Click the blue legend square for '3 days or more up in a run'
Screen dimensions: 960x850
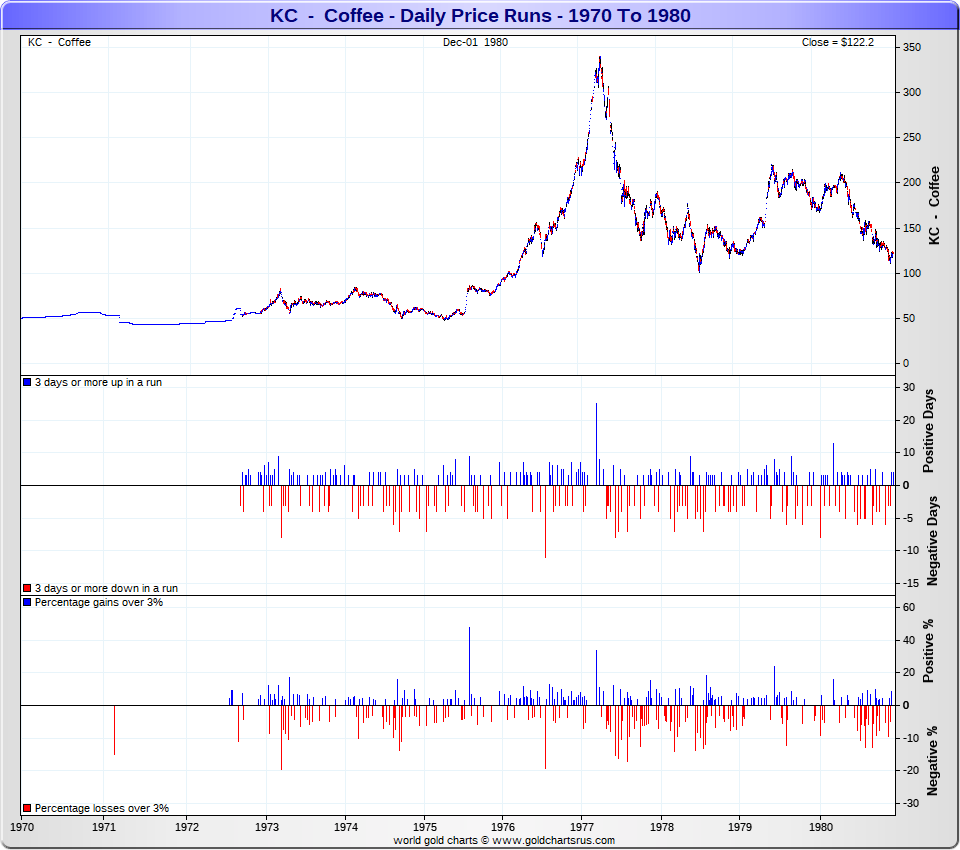tap(27, 382)
